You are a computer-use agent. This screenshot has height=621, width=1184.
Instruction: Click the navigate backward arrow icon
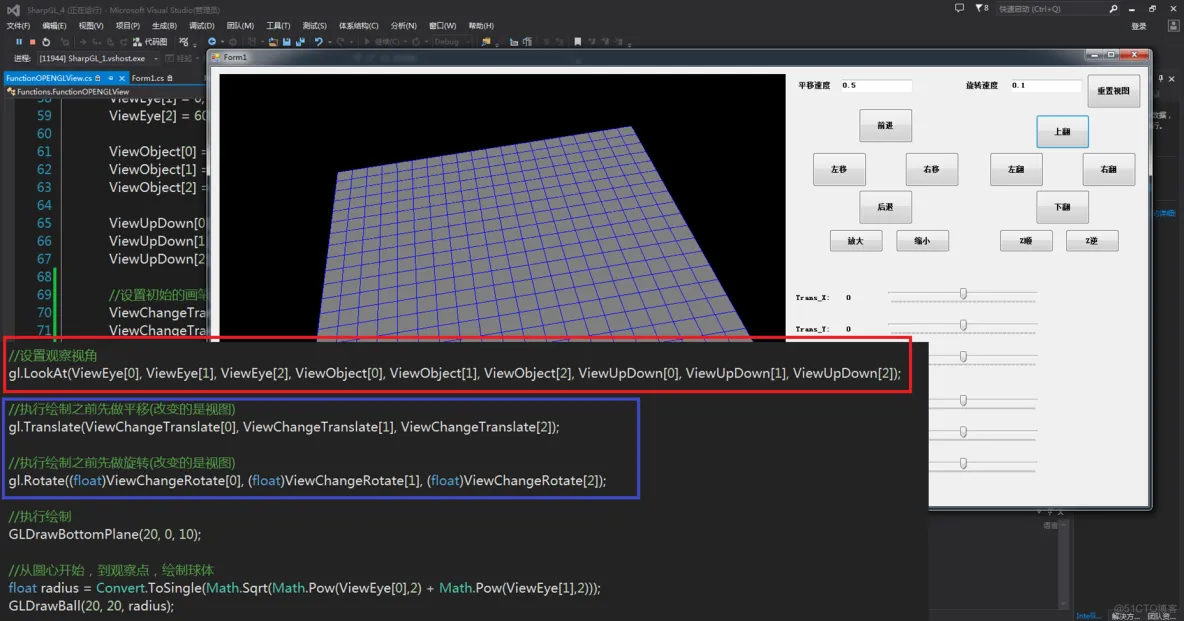tap(212, 42)
